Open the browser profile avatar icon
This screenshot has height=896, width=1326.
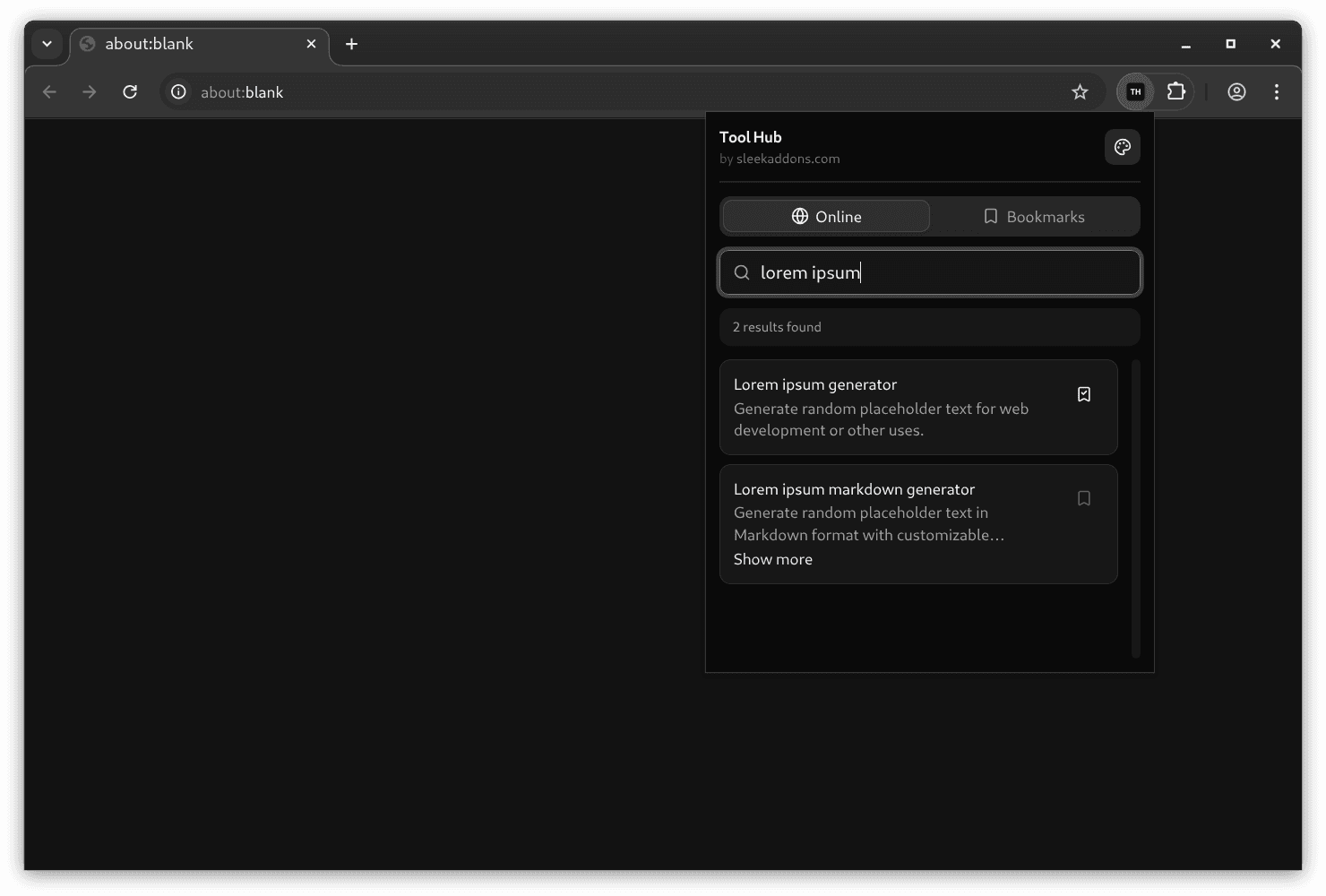click(x=1236, y=91)
